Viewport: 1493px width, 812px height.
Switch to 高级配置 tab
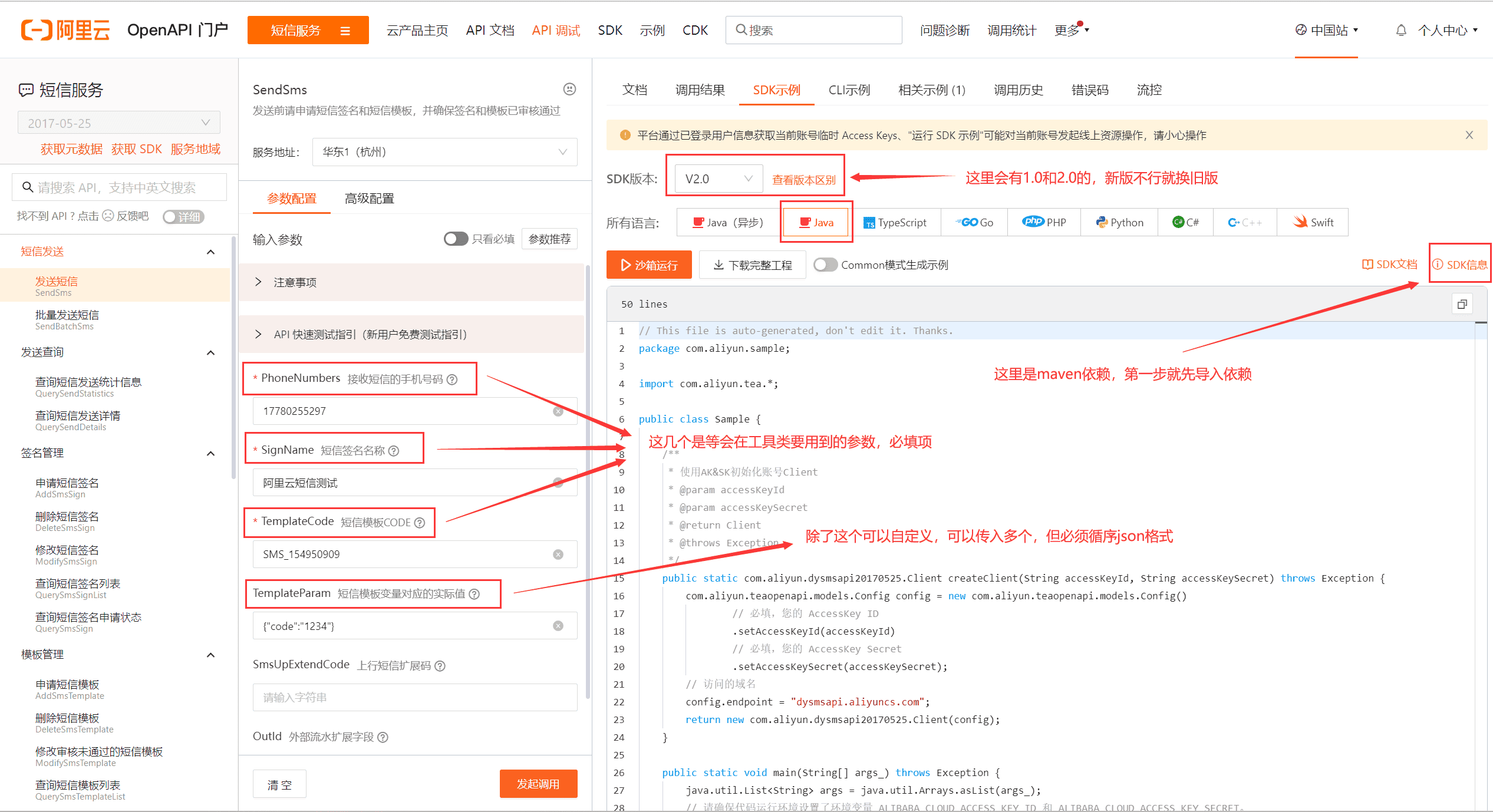pos(369,199)
